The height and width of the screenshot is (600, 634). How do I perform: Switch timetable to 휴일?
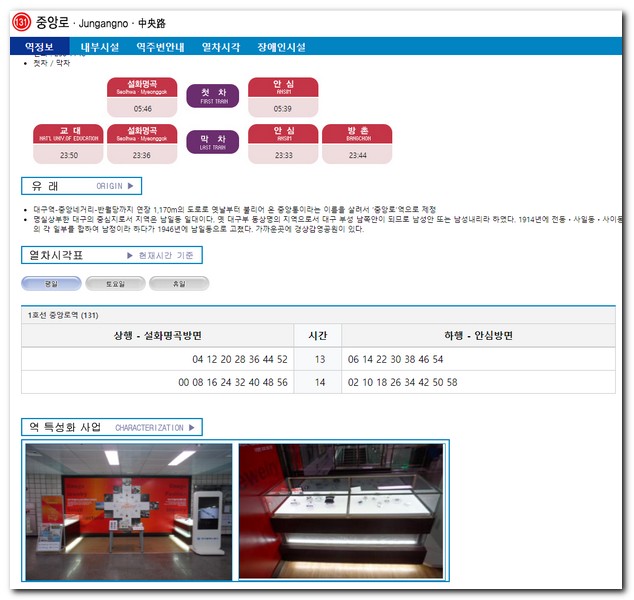point(179,283)
